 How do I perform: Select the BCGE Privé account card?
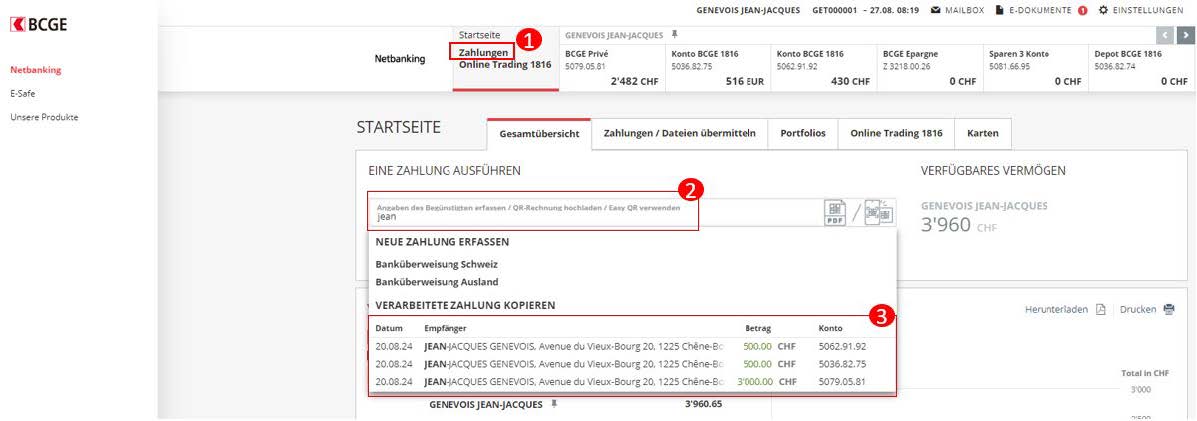click(612, 68)
